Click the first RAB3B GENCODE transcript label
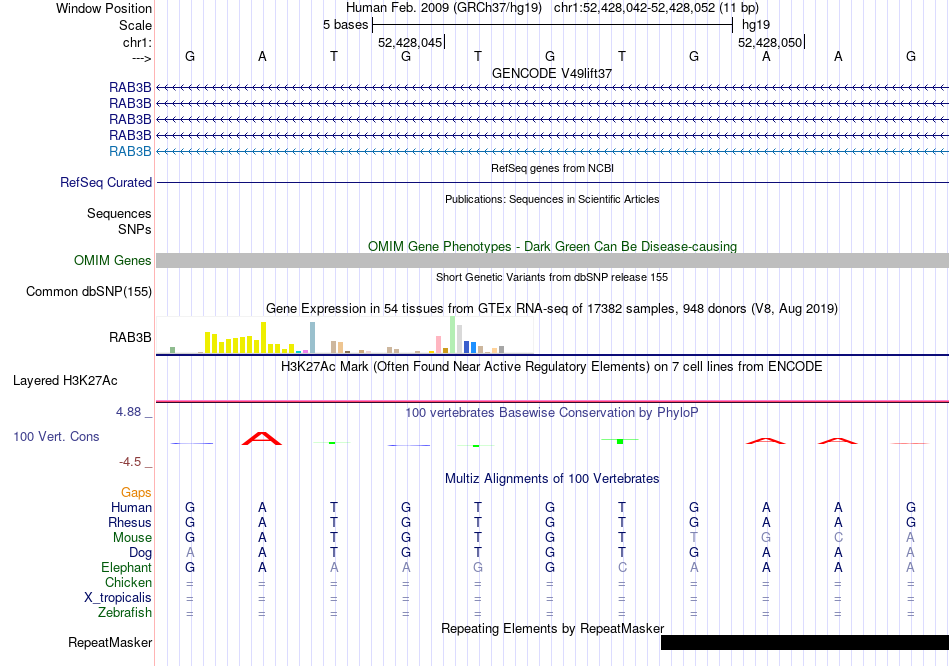Viewport: 950px width, 666px height. tap(130, 87)
